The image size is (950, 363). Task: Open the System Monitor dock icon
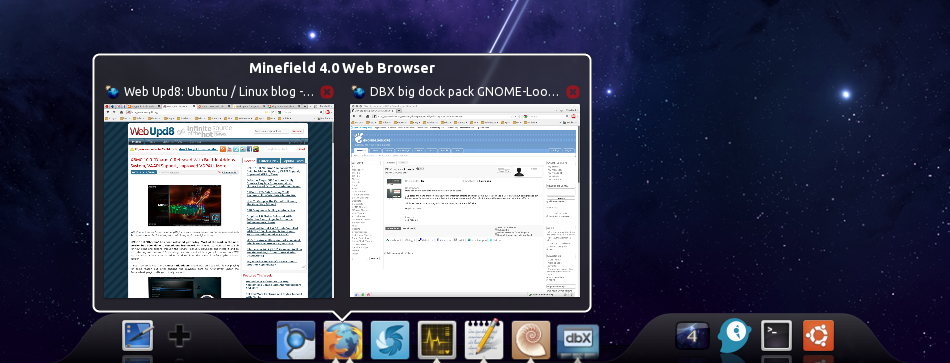(x=437, y=340)
